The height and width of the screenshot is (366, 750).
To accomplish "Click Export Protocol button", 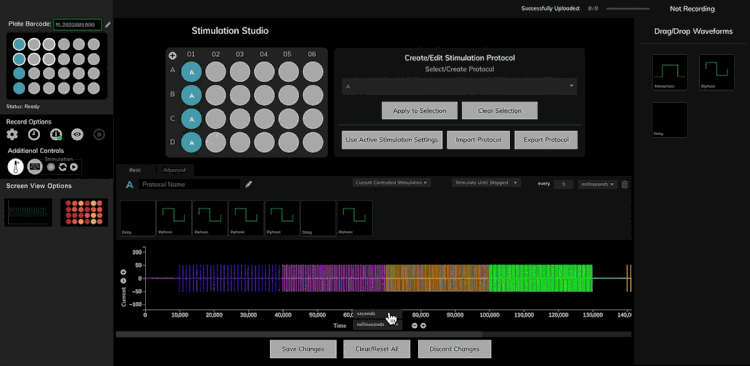I will click(x=546, y=140).
